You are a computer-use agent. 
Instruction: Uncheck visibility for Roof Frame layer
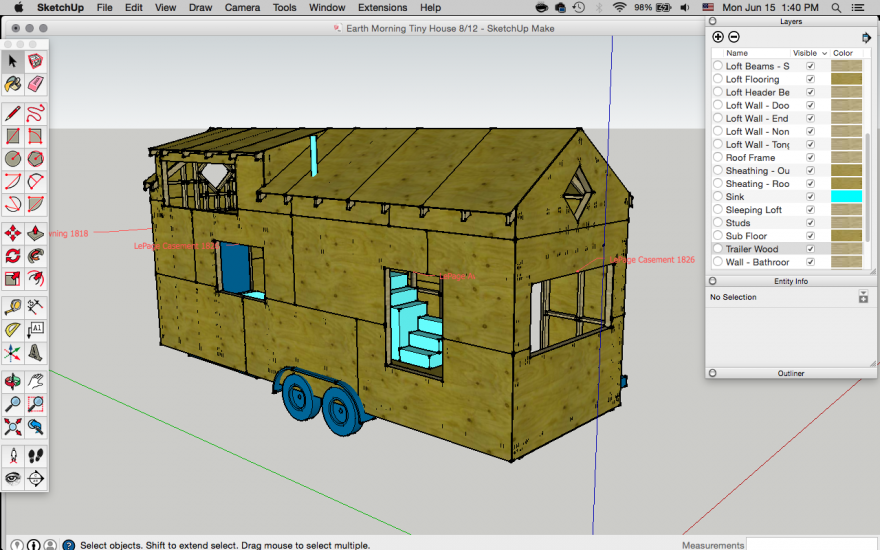coord(811,158)
